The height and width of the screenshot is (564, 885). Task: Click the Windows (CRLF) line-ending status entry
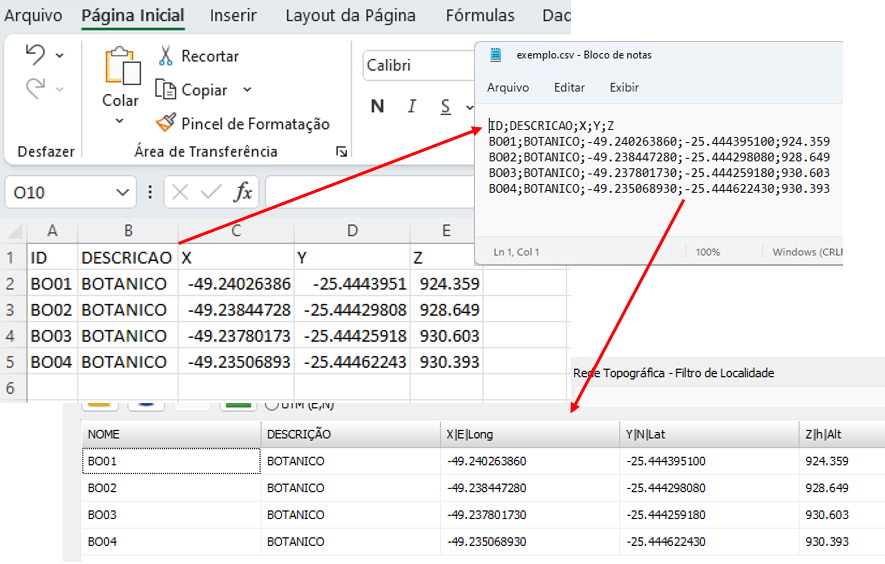click(807, 252)
